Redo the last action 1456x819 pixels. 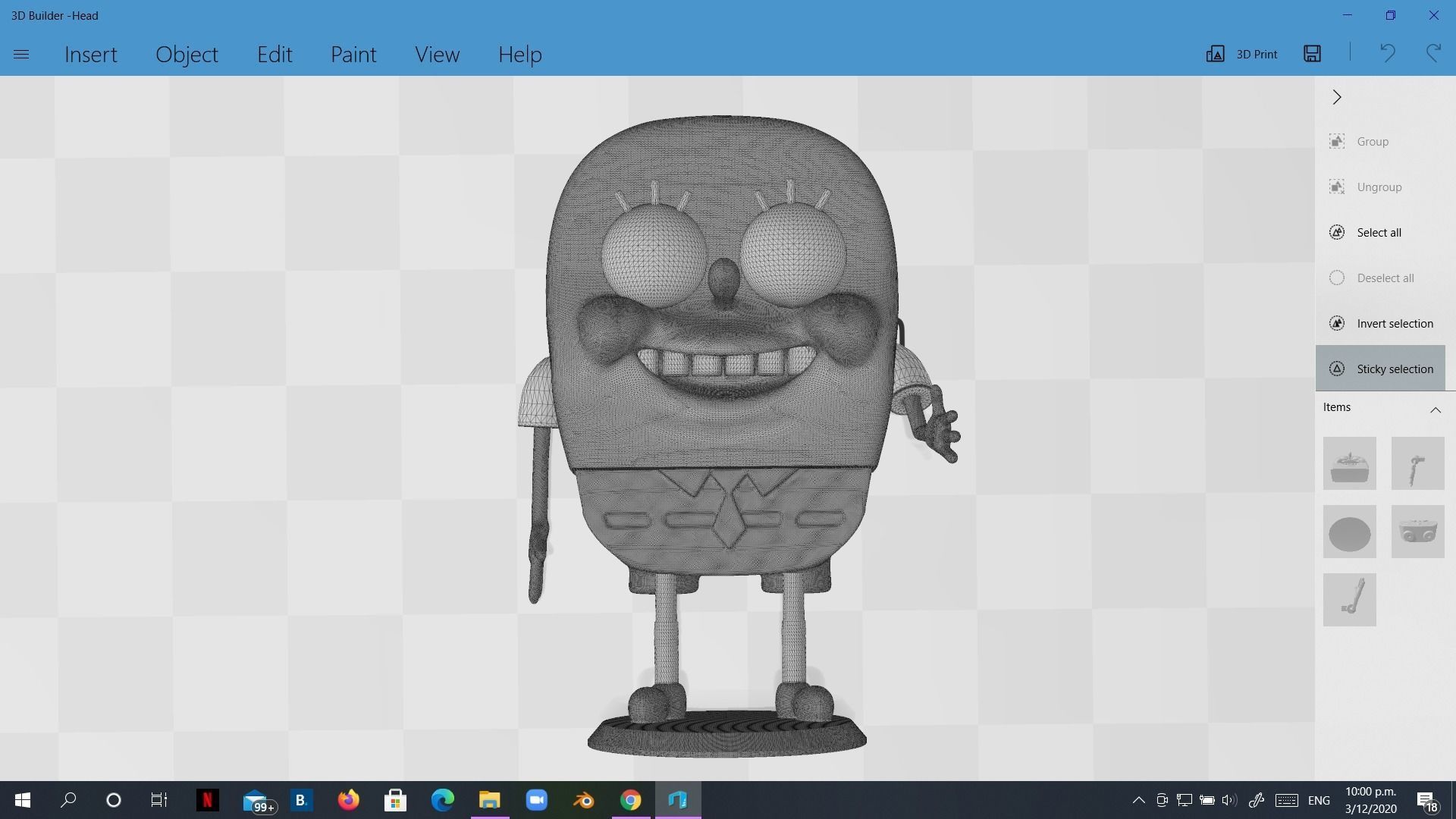pos(1433,53)
